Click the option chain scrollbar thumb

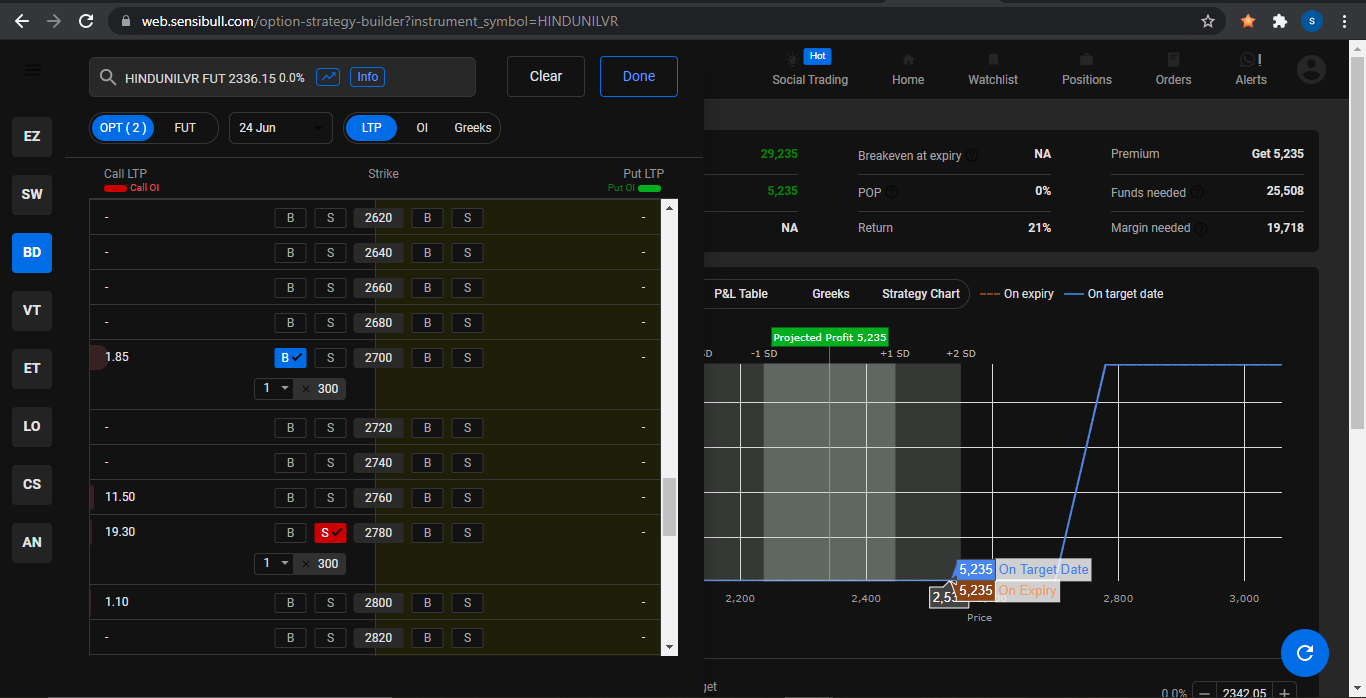(x=670, y=507)
